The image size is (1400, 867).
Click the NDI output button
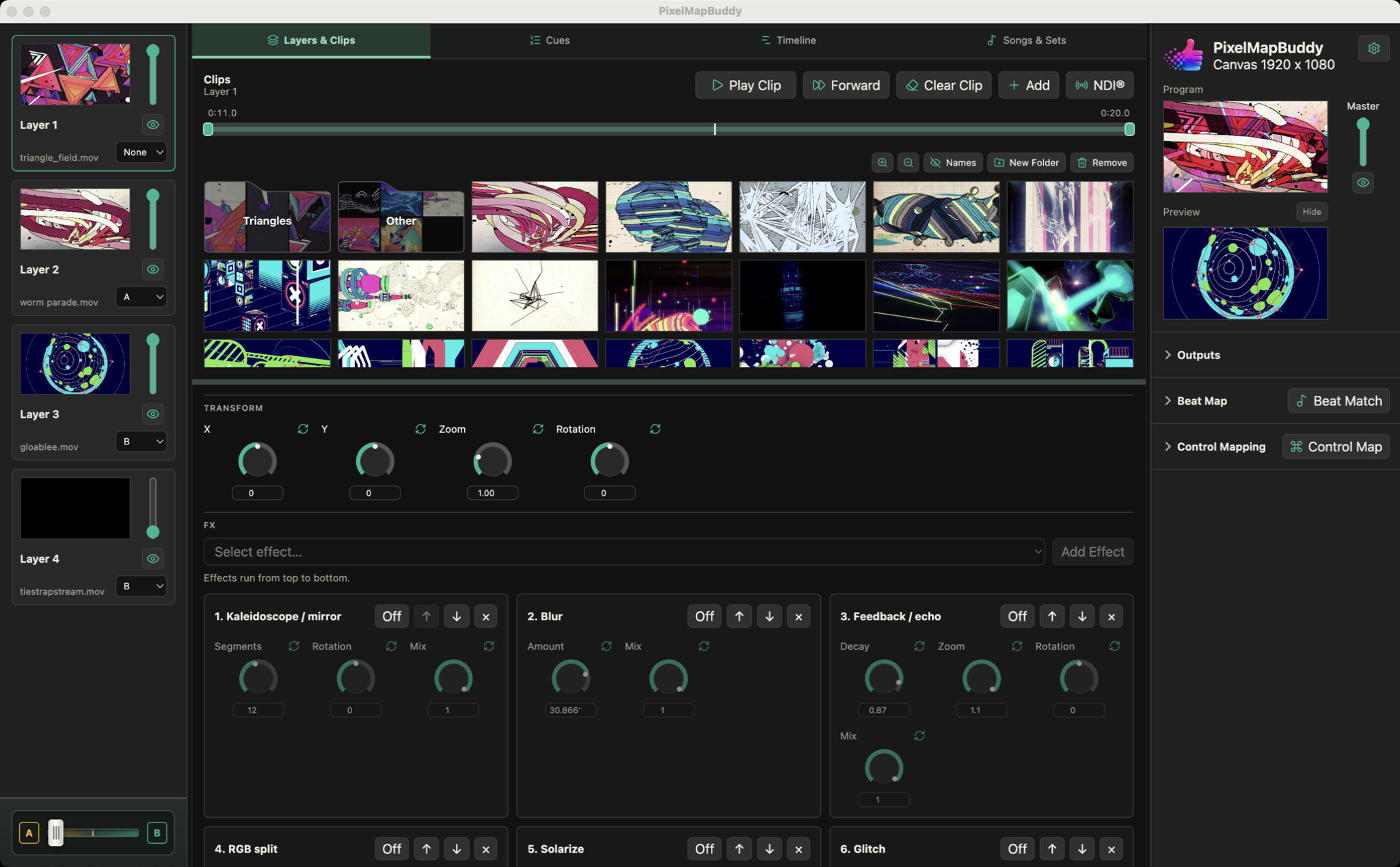[1100, 85]
